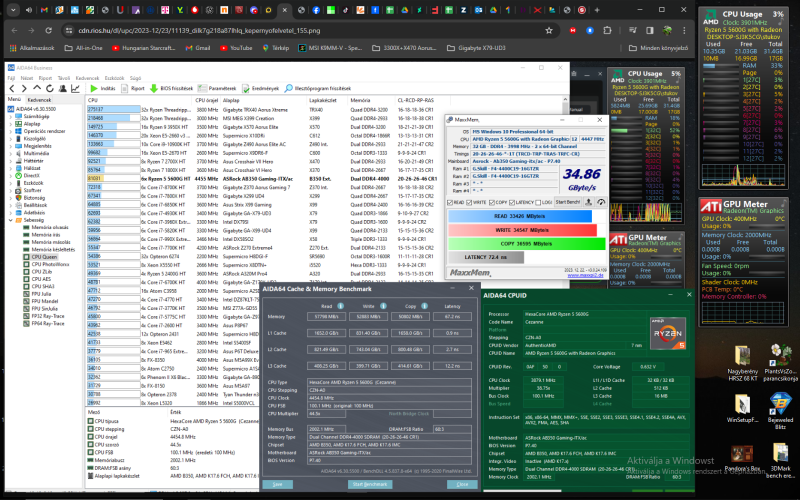
Task: Go forward with AIDA64 right arrow icon
Action: coord(24,88)
